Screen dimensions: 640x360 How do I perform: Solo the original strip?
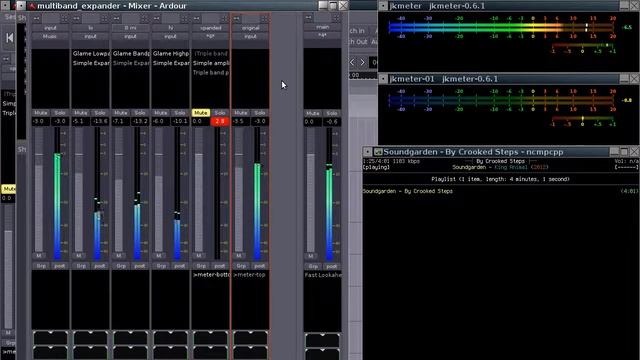[x=260, y=113]
